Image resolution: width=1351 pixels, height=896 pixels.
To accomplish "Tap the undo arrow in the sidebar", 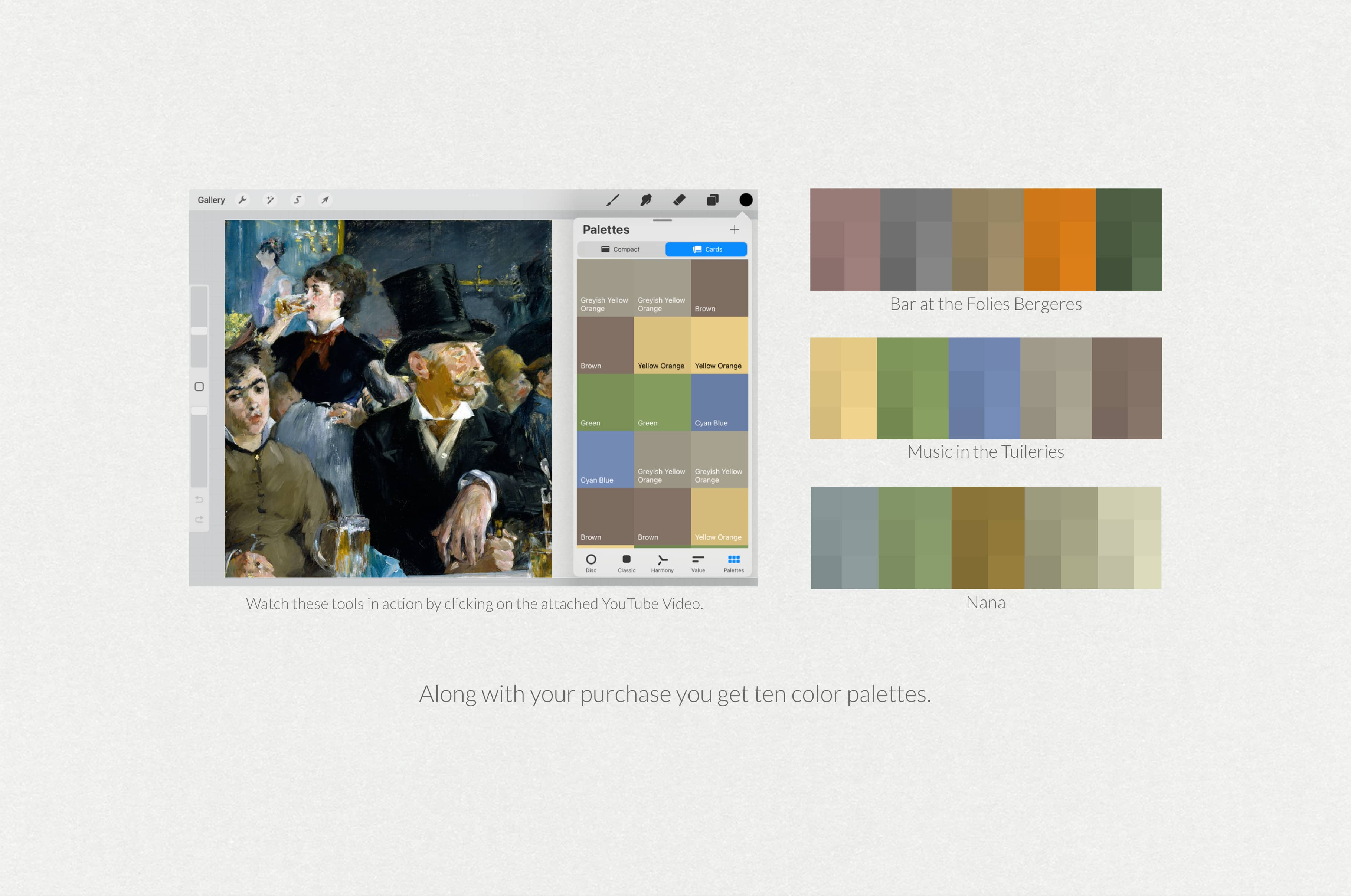I will (199, 499).
